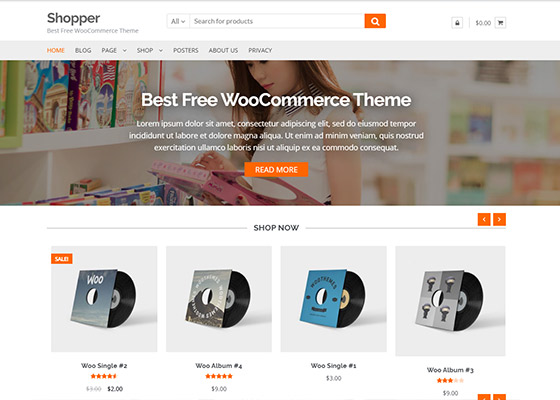
Task: Click the Woo Album #3 star rating
Action: coord(450,380)
